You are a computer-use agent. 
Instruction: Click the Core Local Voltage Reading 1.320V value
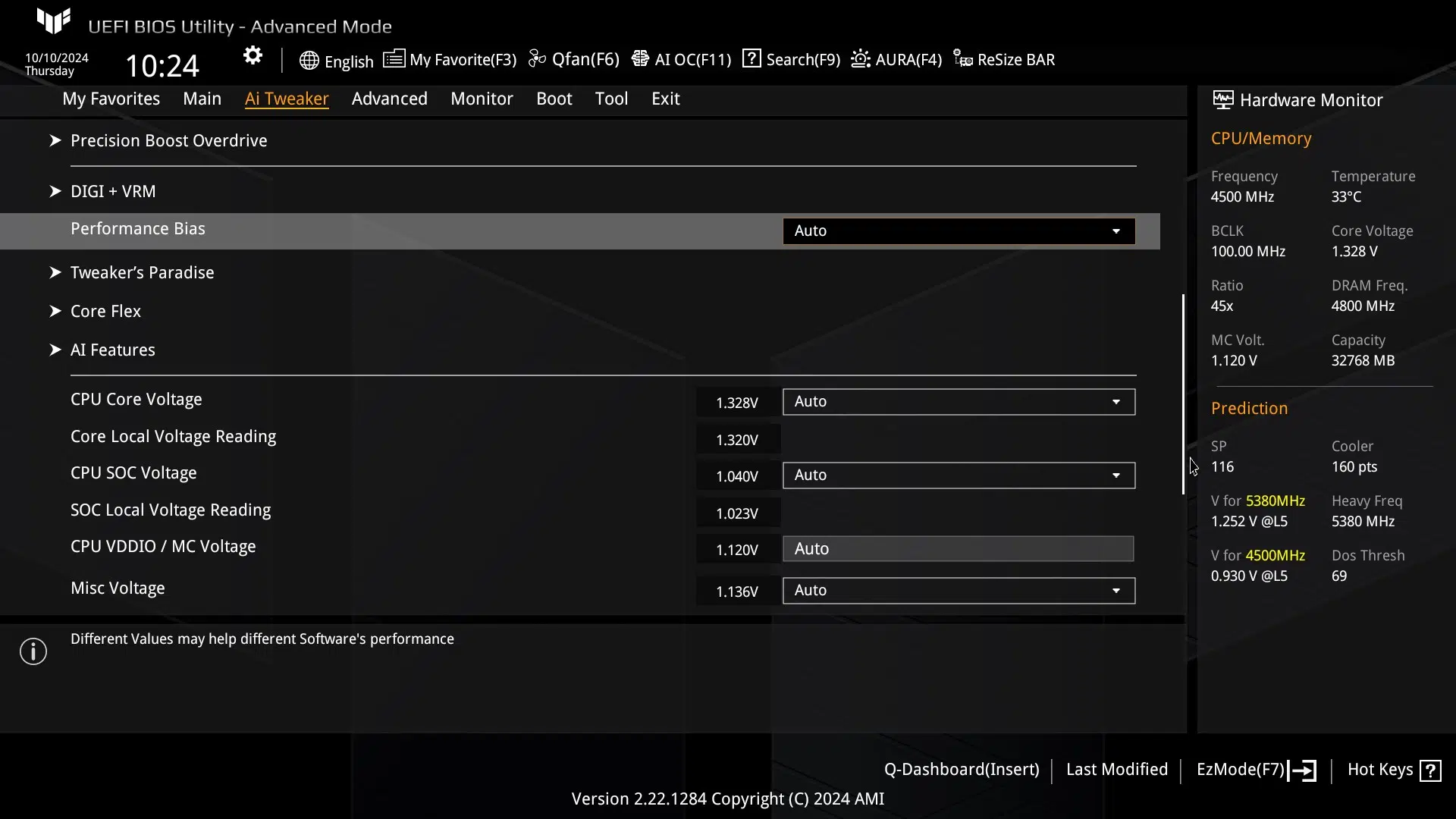click(x=737, y=440)
